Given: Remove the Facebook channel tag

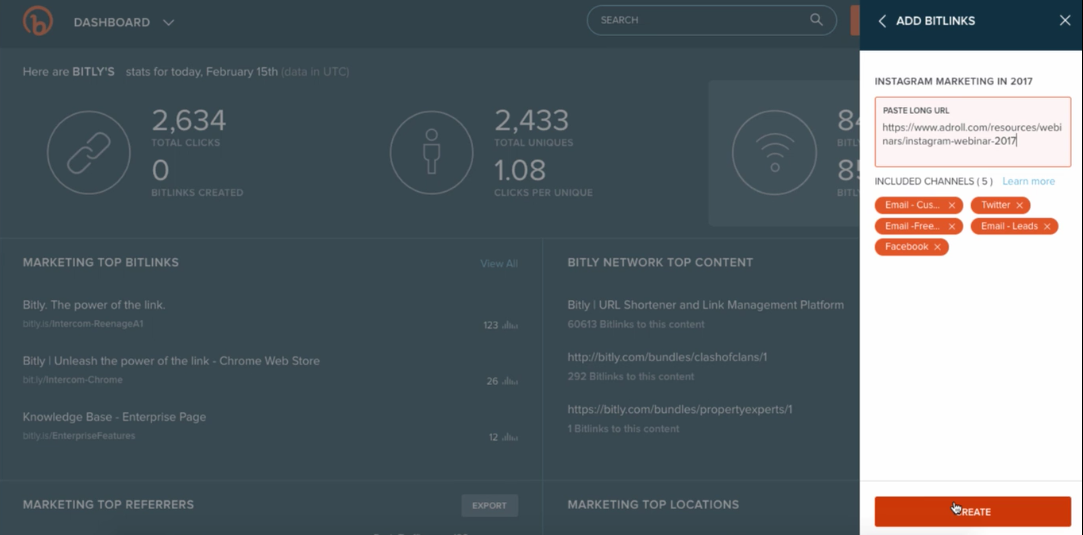Looking at the screenshot, I should pyautogui.click(x=937, y=247).
